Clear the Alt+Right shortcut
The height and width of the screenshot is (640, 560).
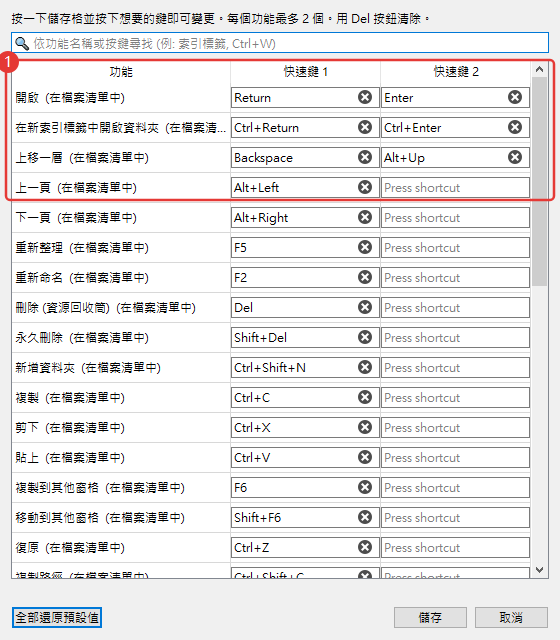[x=365, y=217]
